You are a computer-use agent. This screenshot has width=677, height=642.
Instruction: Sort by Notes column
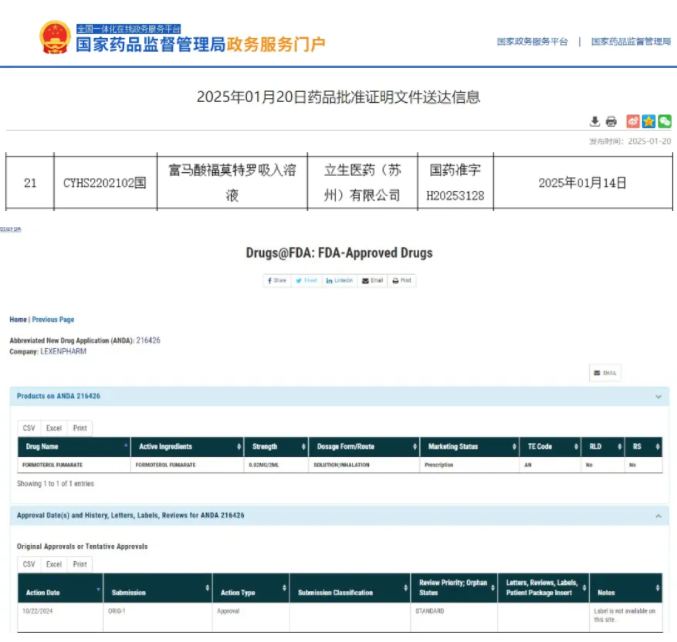(626, 588)
